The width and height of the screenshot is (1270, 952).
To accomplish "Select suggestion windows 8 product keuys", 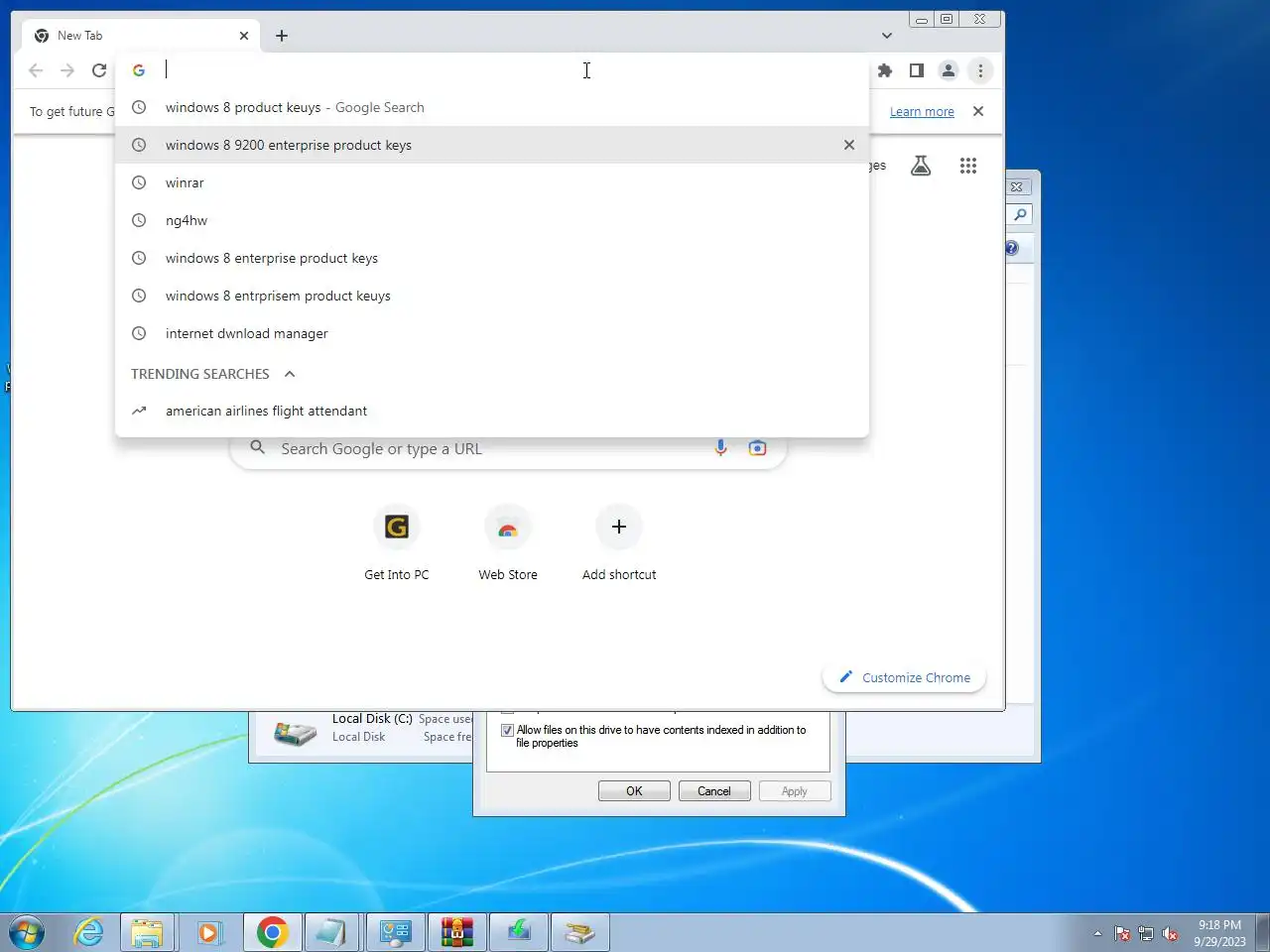I will [x=492, y=107].
